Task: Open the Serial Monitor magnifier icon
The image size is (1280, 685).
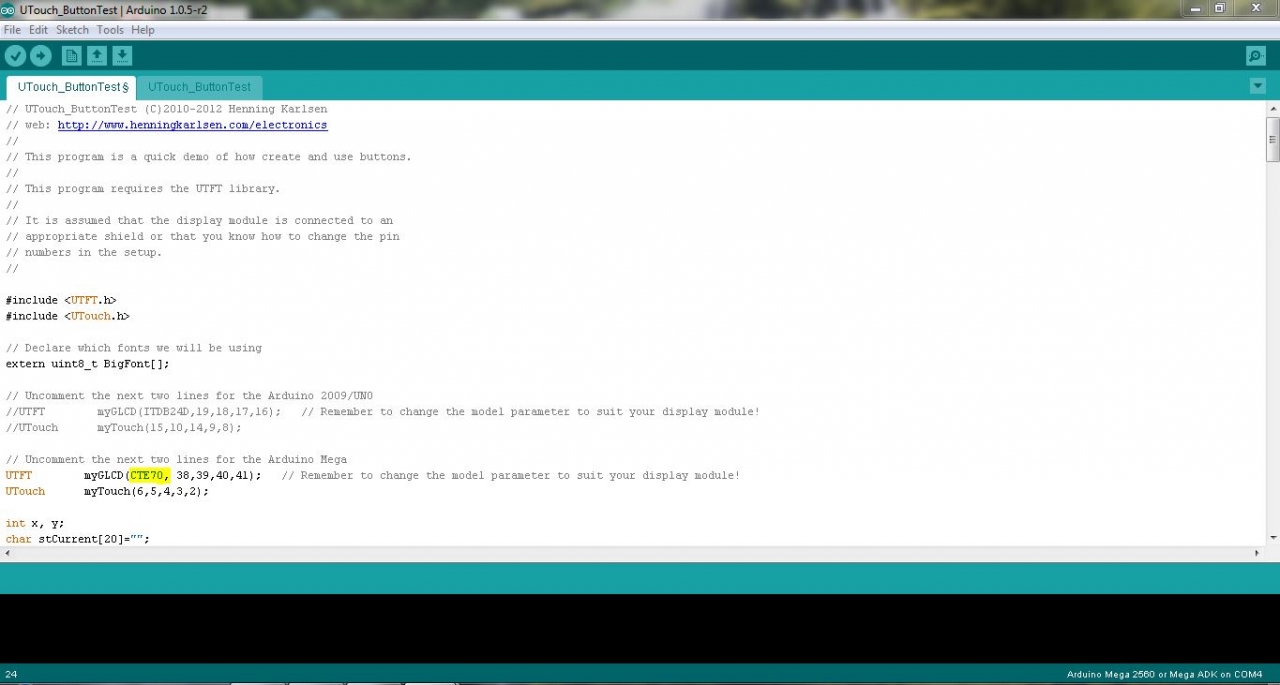Action: pyautogui.click(x=1255, y=56)
